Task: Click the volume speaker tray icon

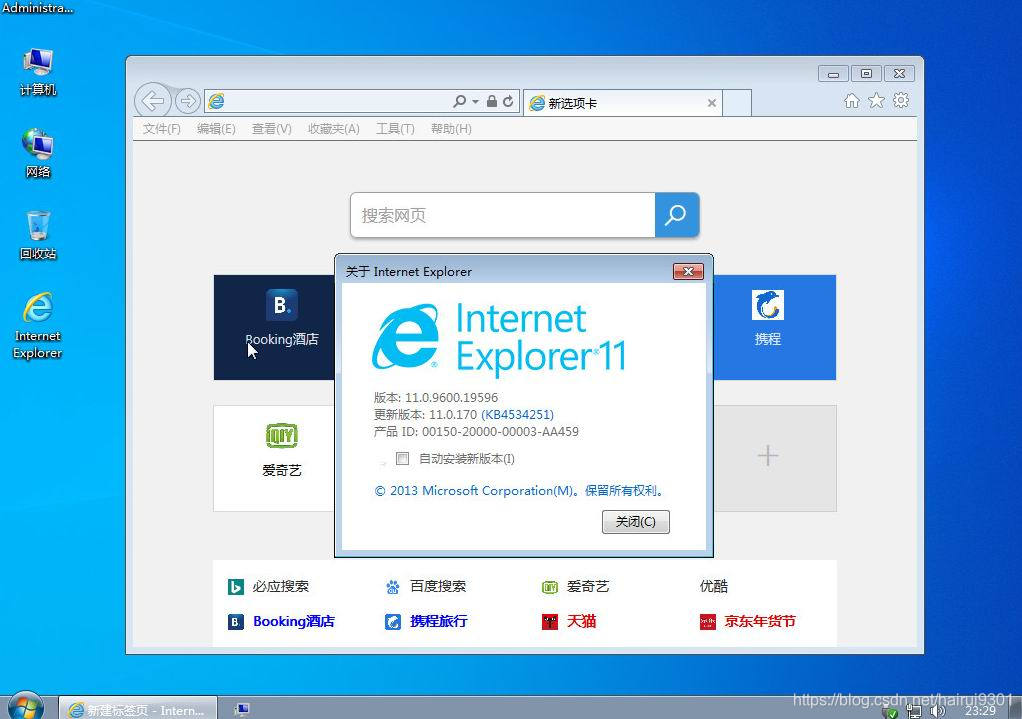Action: pos(938,711)
